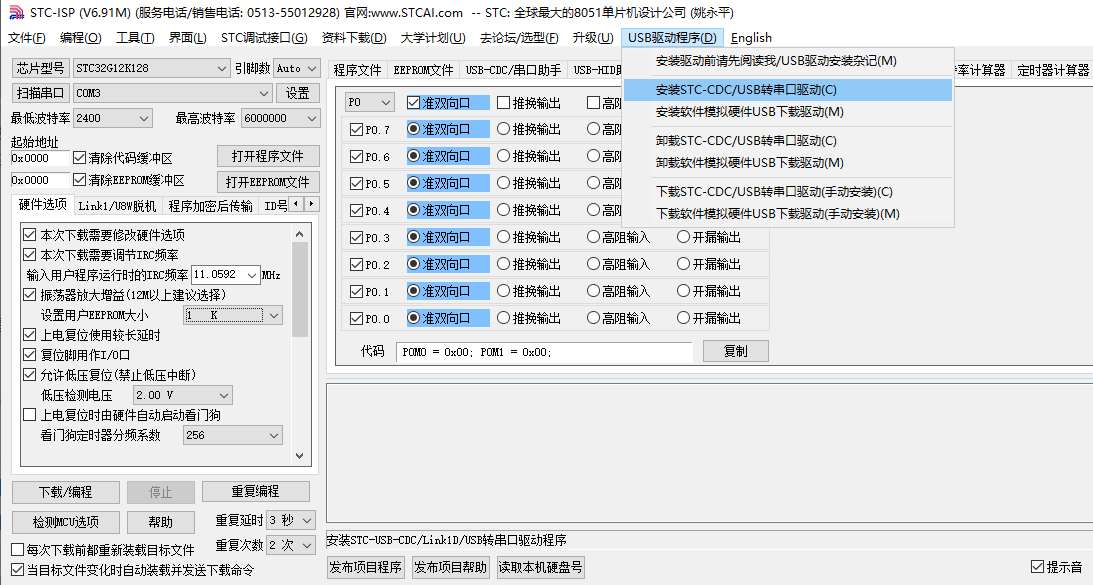Screen dimensions: 1093x585
Task: Click the 设置 button
Action: pos(298,93)
